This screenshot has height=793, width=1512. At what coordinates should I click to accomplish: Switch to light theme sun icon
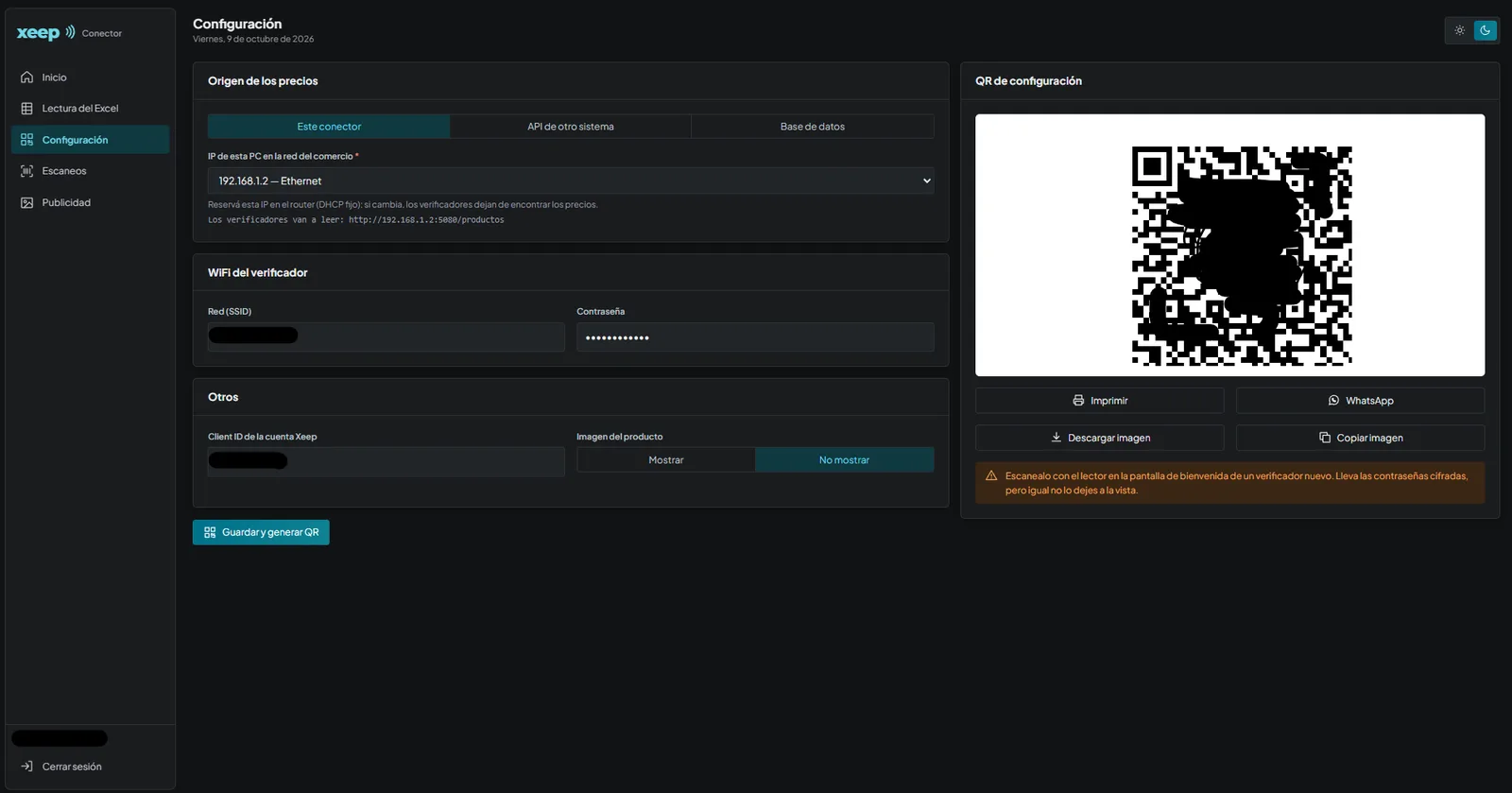(1459, 30)
